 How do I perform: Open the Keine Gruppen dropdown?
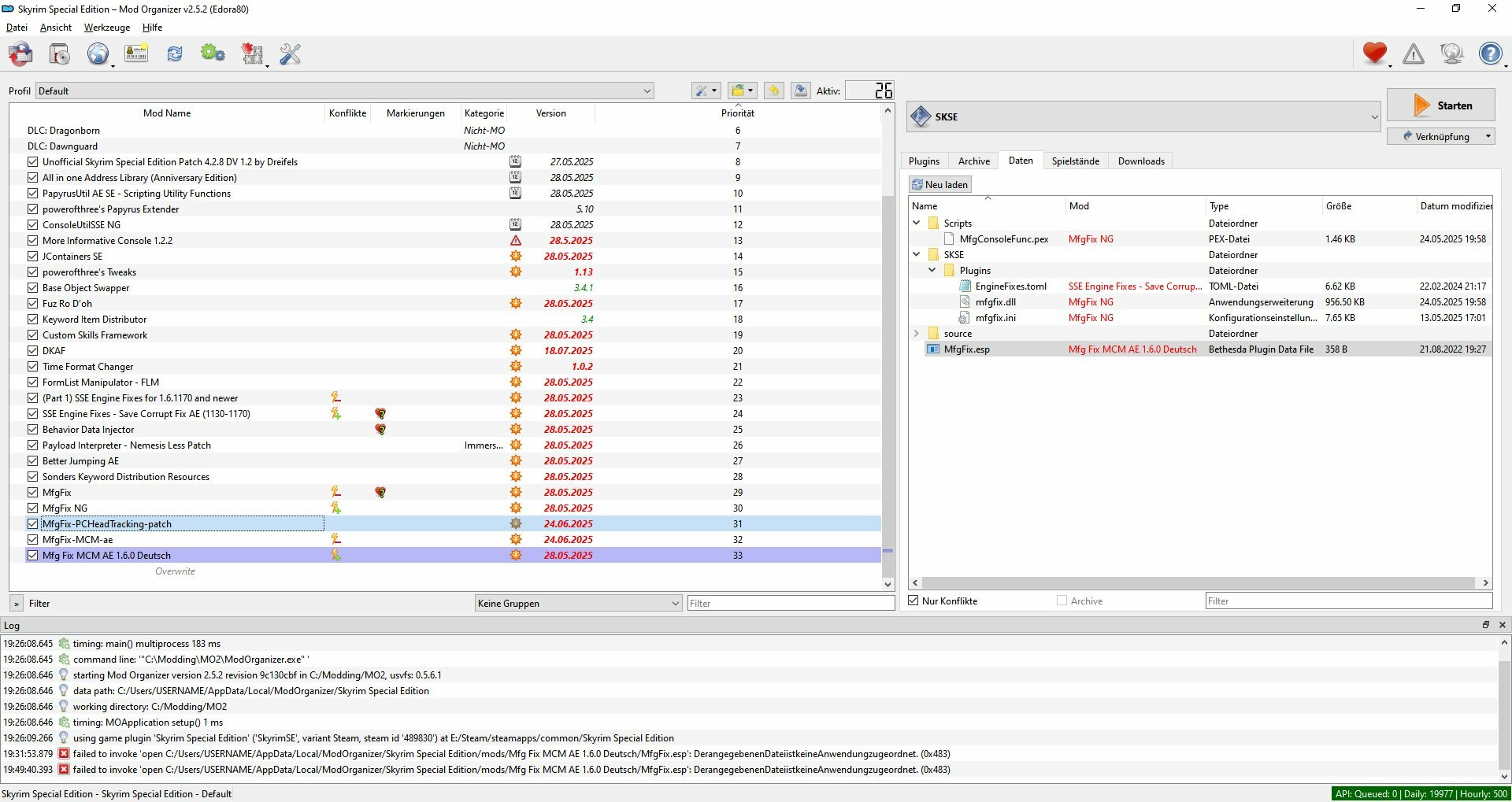[578, 603]
